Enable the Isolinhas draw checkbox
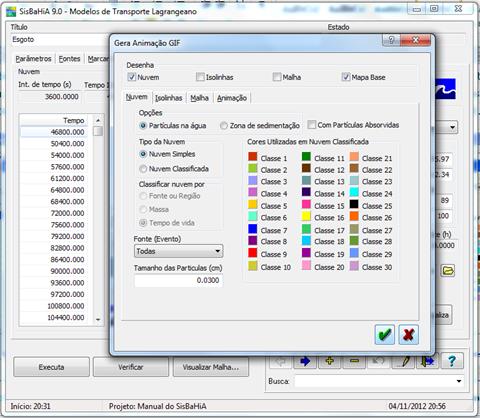The width and height of the screenshot is (480, 418). tap(200, 77)
